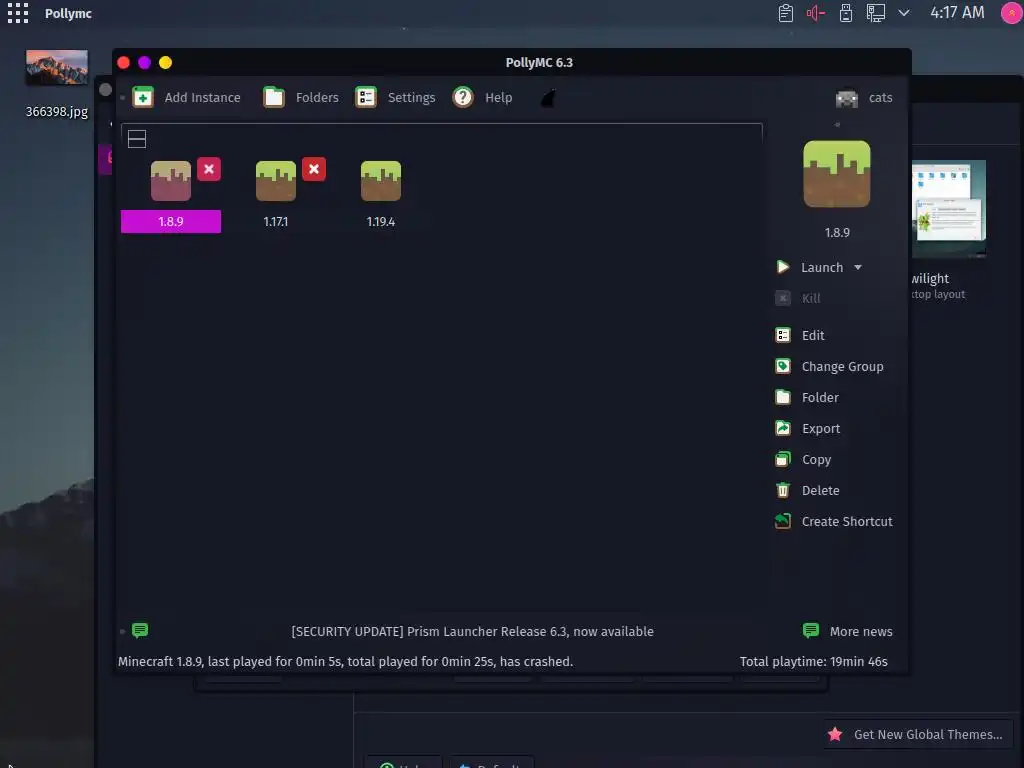This screenshot has height=768, width=1024.
Task: Click the news speech bubble icon
Action: pyautogui.click(x=140, y=630)
